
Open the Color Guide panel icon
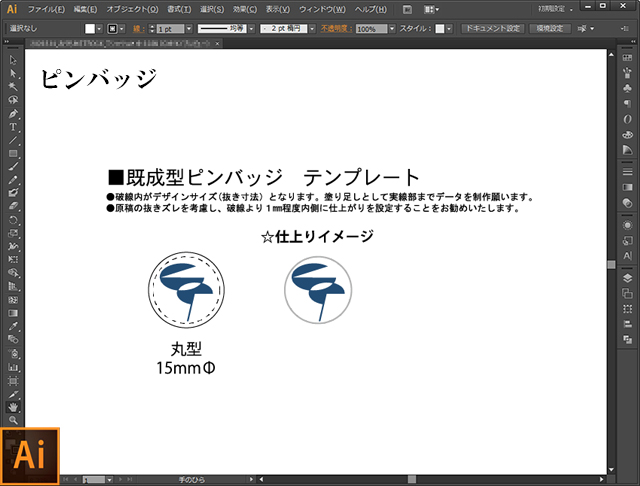pos(627,150)
